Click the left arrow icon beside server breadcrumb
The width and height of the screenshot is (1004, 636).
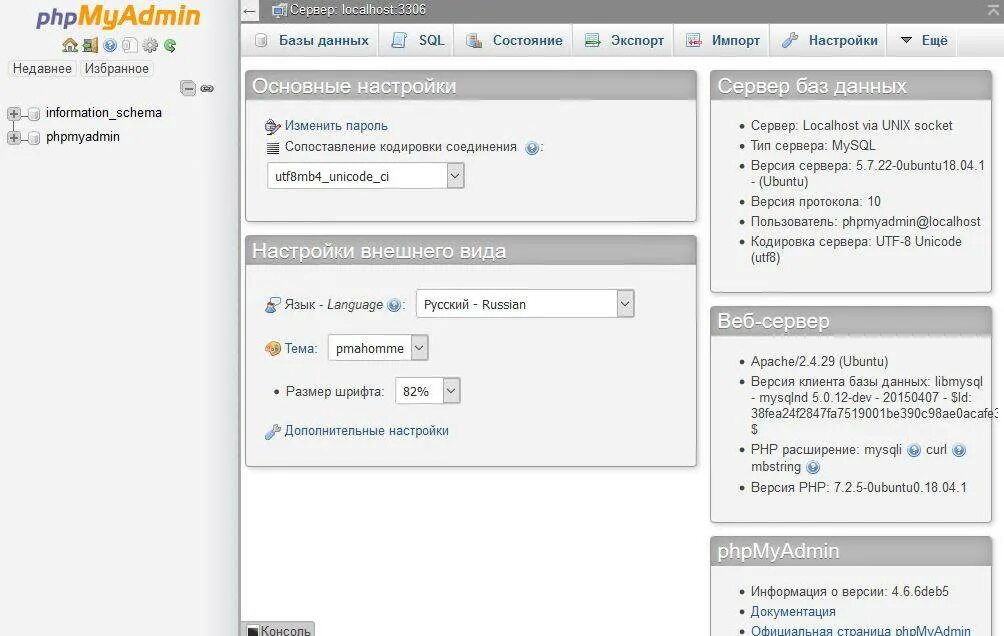coord(250,10)
